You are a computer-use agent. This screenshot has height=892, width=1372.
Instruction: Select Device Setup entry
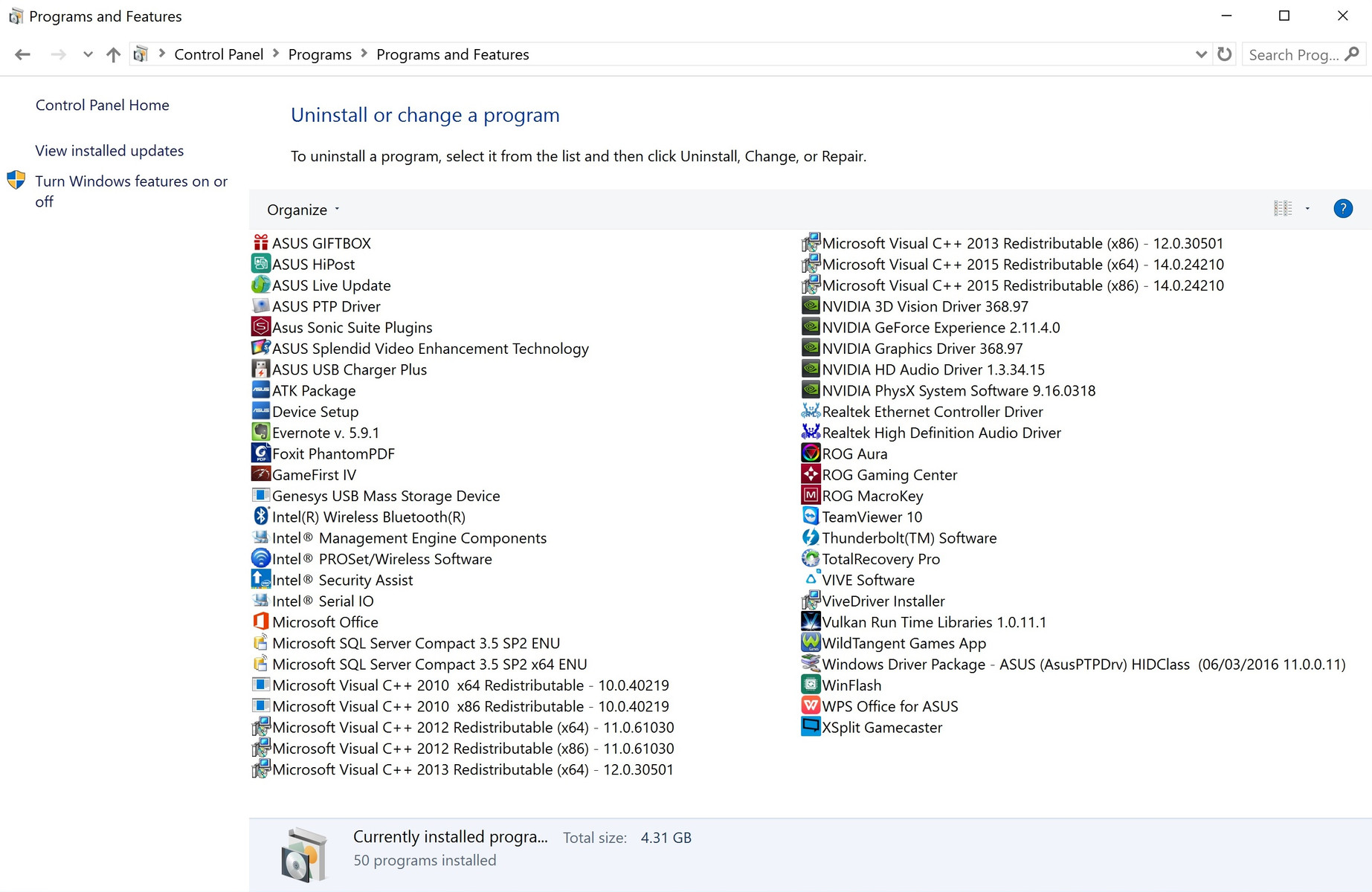306,411
